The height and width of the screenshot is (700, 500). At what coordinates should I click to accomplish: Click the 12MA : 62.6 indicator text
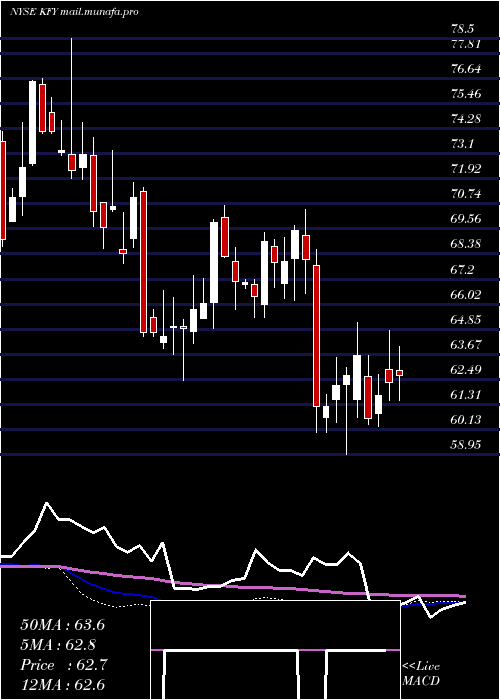pyautogui.click(x=62, y=685)
